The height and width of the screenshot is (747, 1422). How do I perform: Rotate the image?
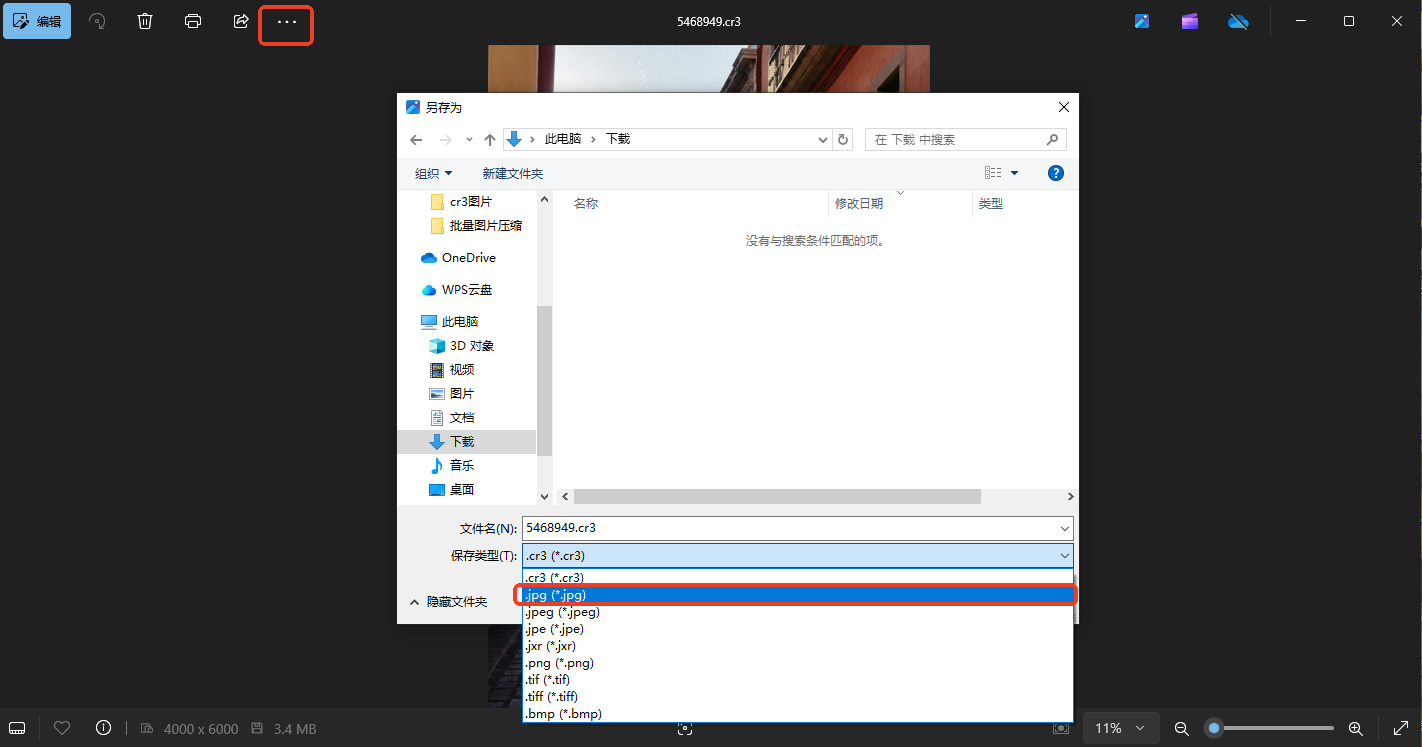97,20
